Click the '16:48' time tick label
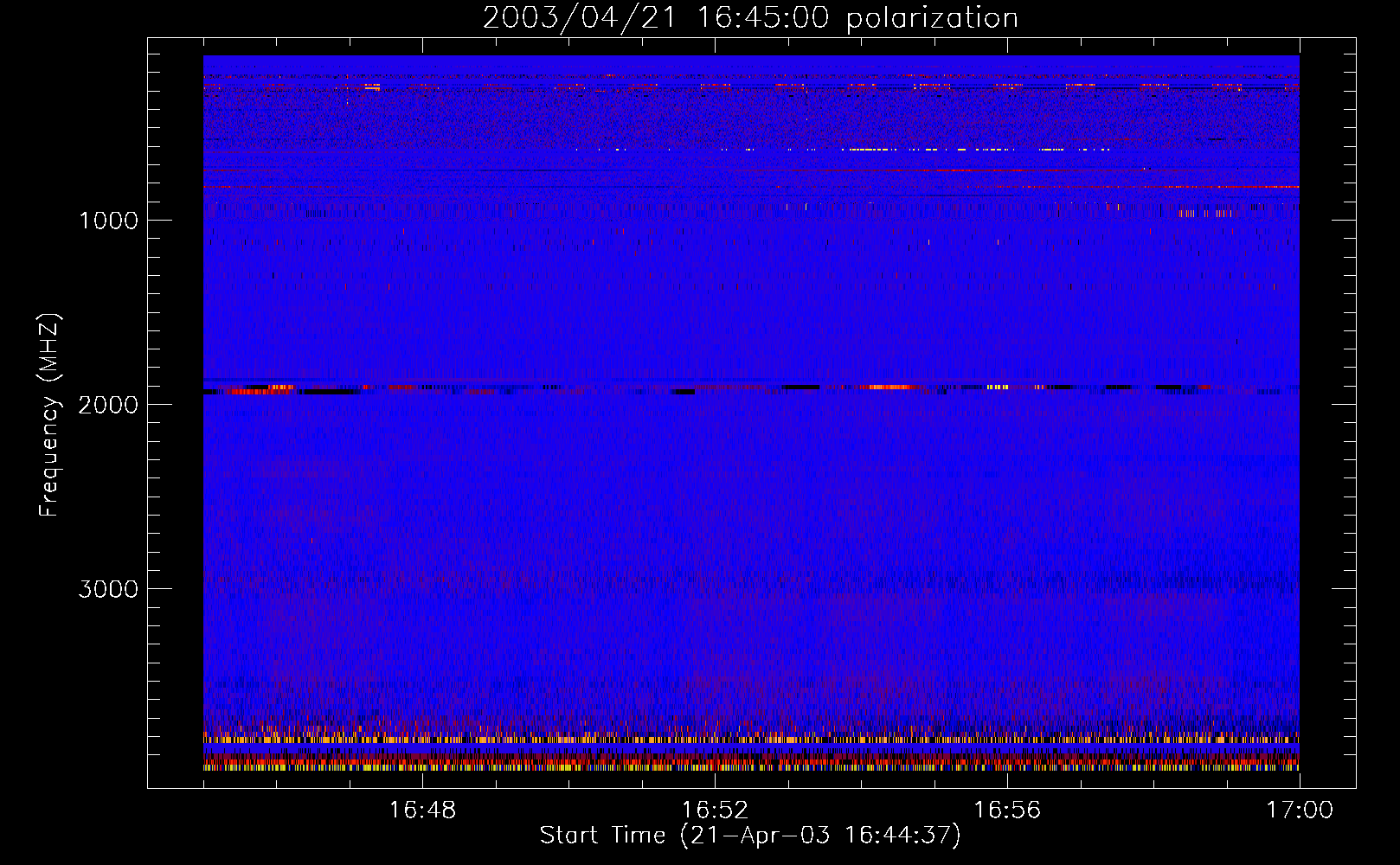The width and height of the screenshot is (1400, 865). [422, 811]
